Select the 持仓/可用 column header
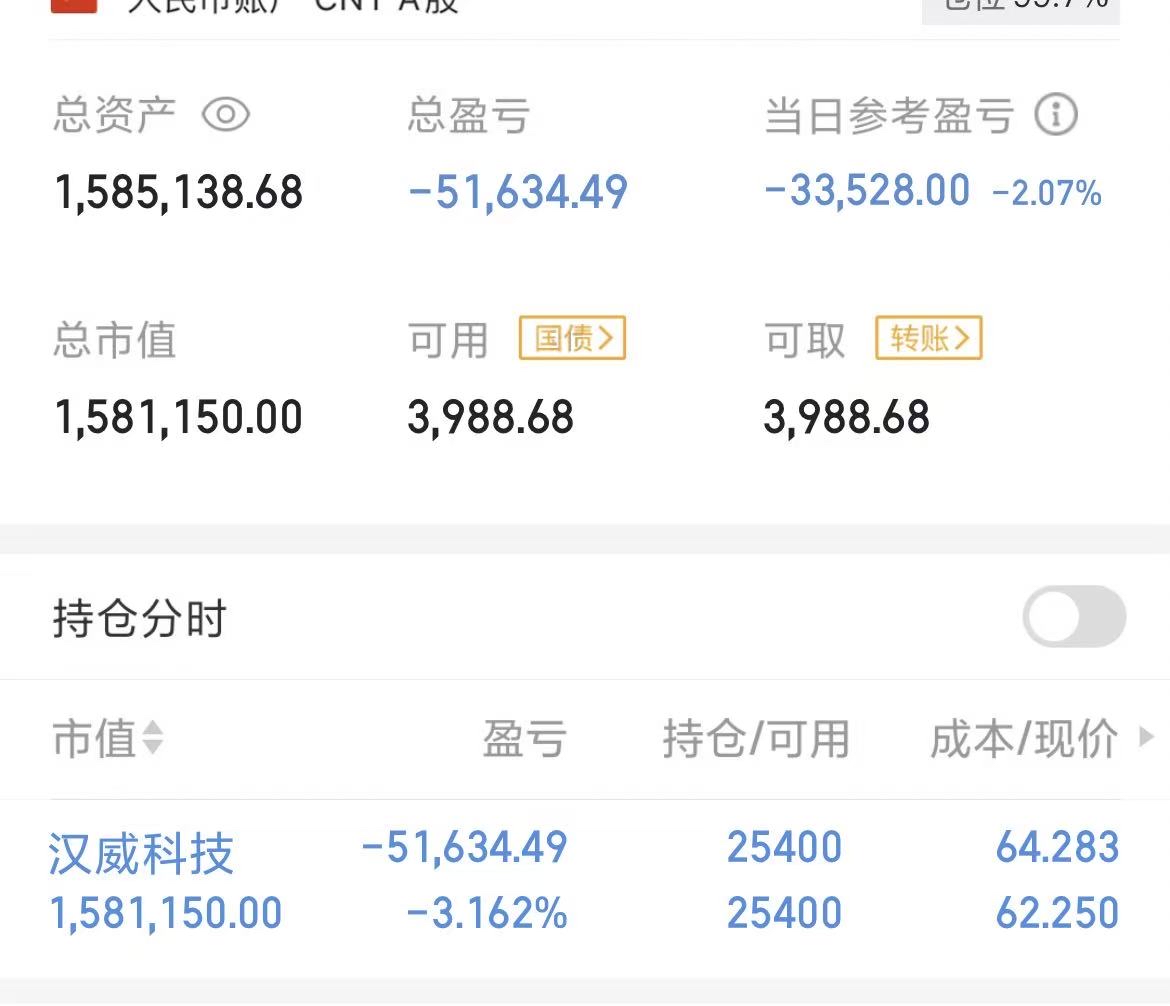 (x=755, y=739)
